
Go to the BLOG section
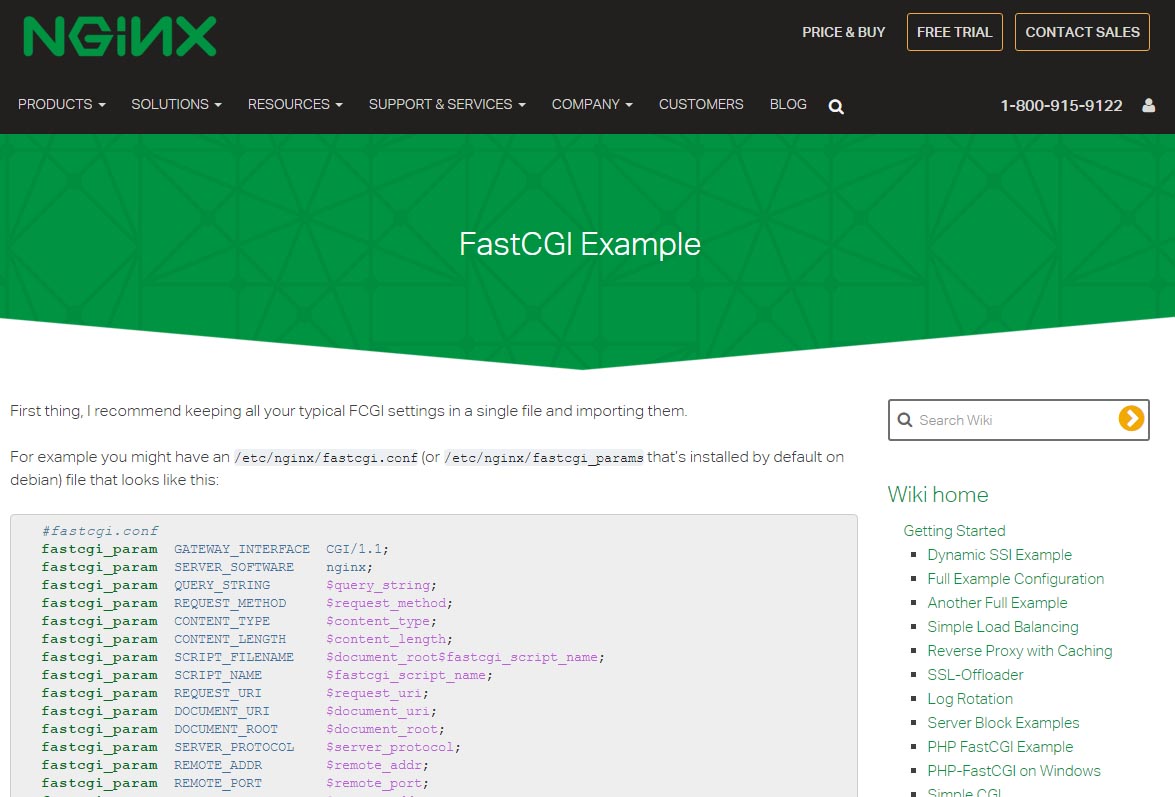point(788,104)
